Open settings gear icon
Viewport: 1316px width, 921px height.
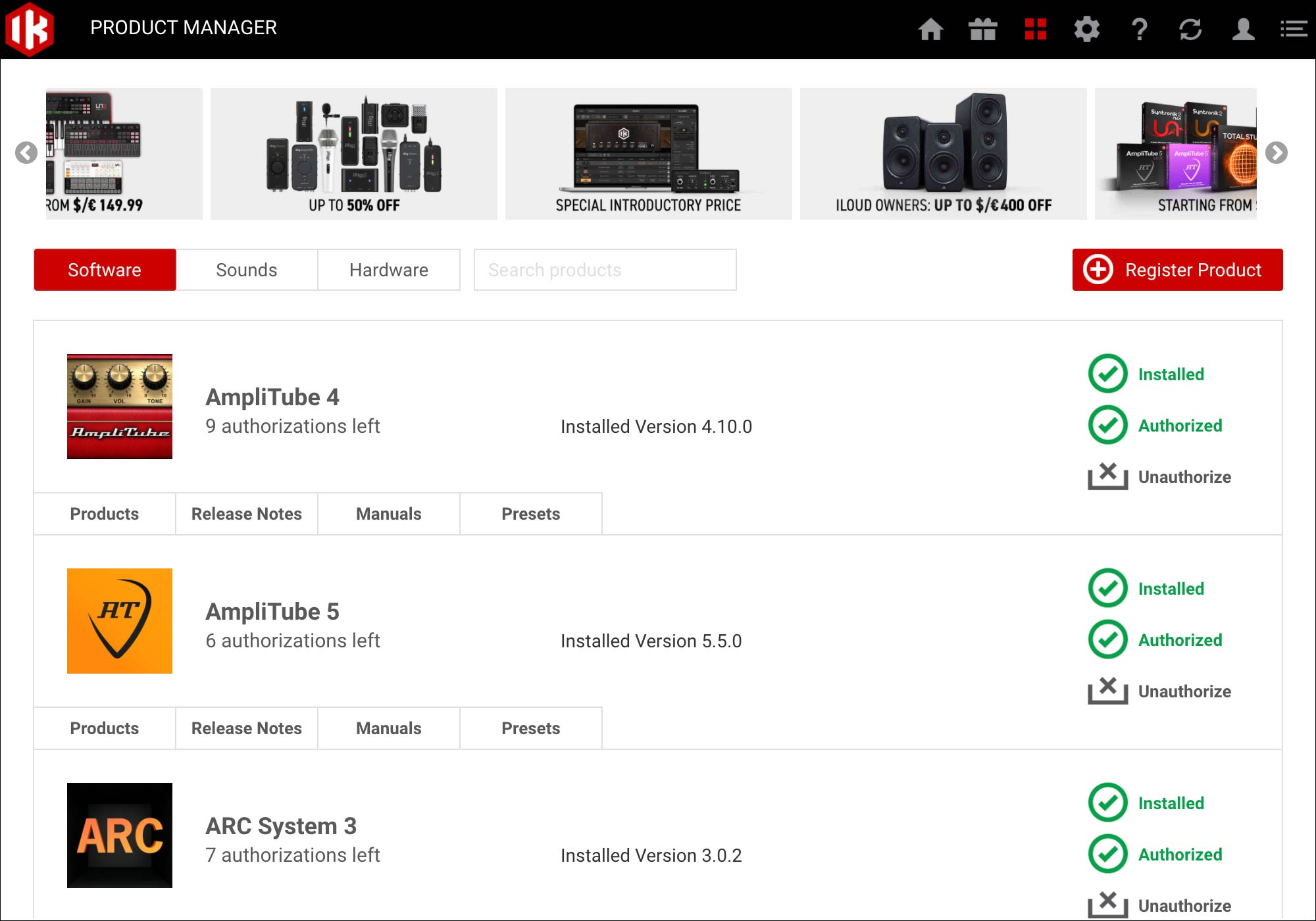(x=1086, y=30)
